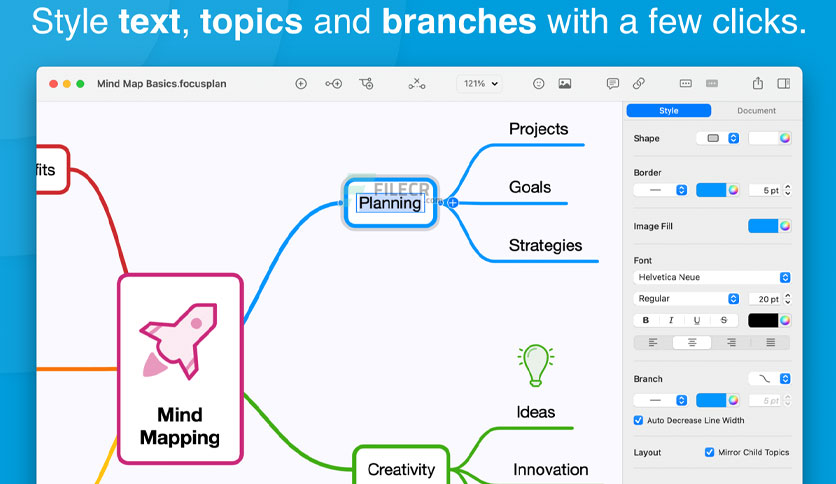Open the 121% zoom dropdown
The height and width of the screenshot is (484, 836).
(x=479, y=84)
